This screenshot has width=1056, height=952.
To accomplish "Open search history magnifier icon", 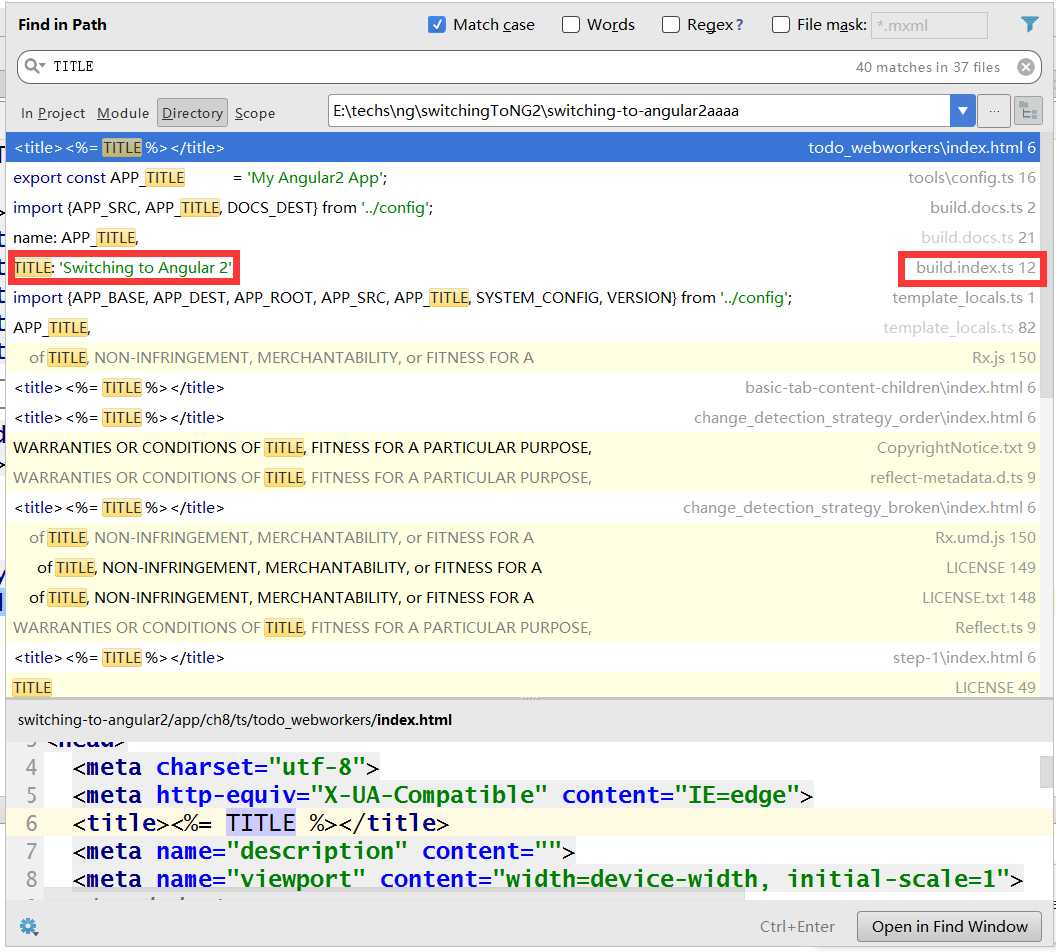I will [x=34, y=66].
